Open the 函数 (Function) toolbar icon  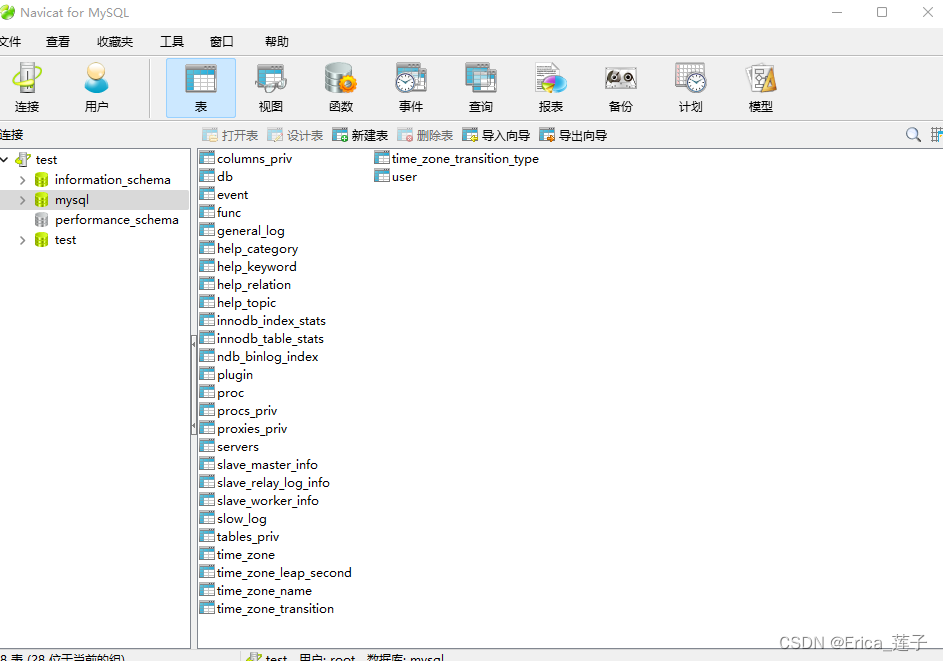pyautogui.click(x=341, y=88)
